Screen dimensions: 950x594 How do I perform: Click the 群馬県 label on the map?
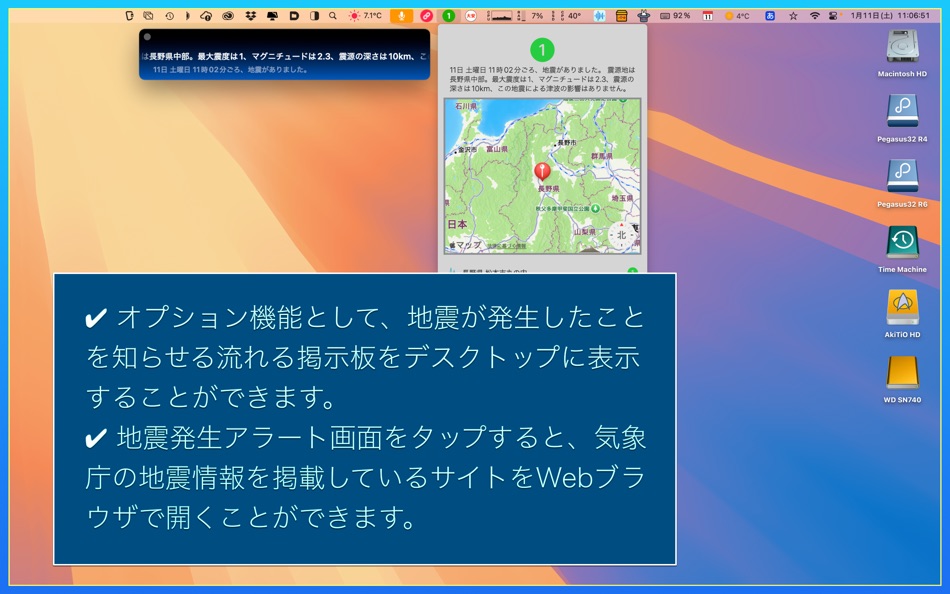tap(602, 156)
